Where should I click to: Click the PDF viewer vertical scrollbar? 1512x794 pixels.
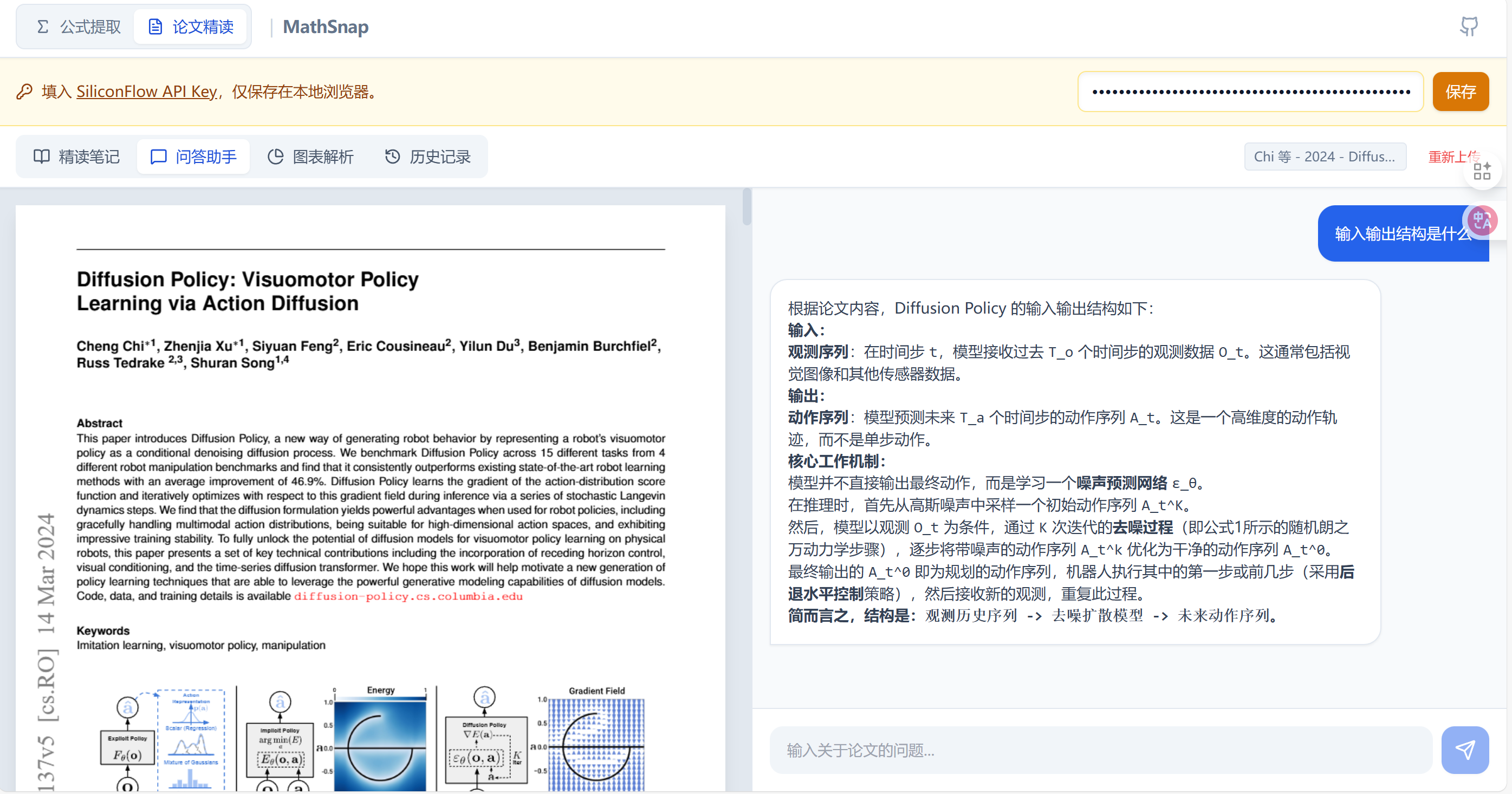[x=747, y=206]
